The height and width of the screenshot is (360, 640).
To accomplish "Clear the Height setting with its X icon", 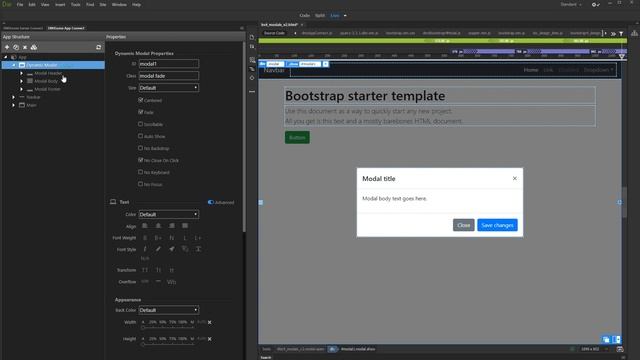I will 210,339.
